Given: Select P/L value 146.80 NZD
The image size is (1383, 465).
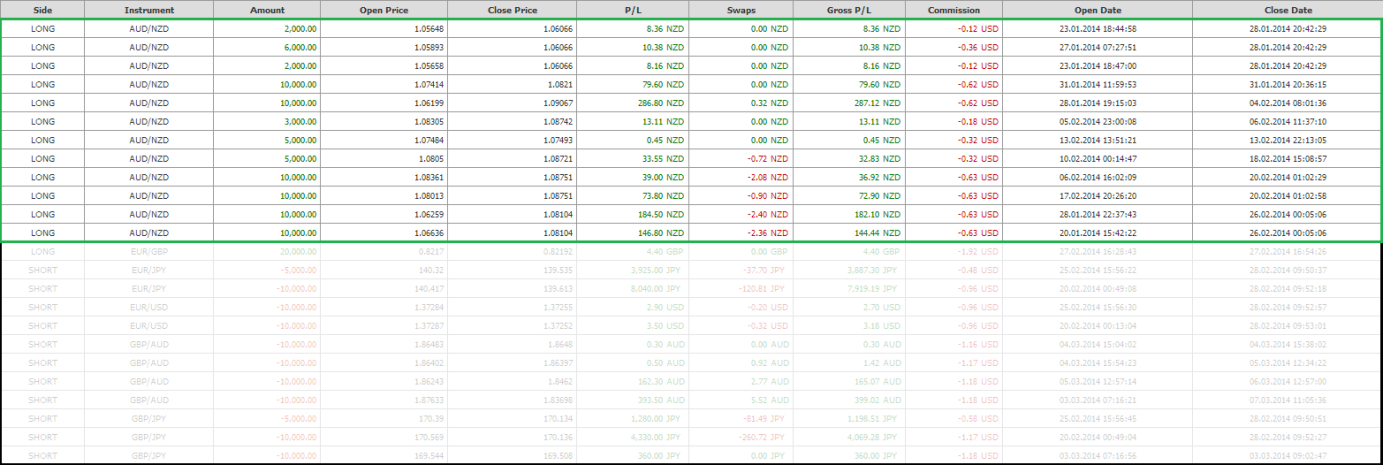Looking at the screenshot, I should pos(632,233).
